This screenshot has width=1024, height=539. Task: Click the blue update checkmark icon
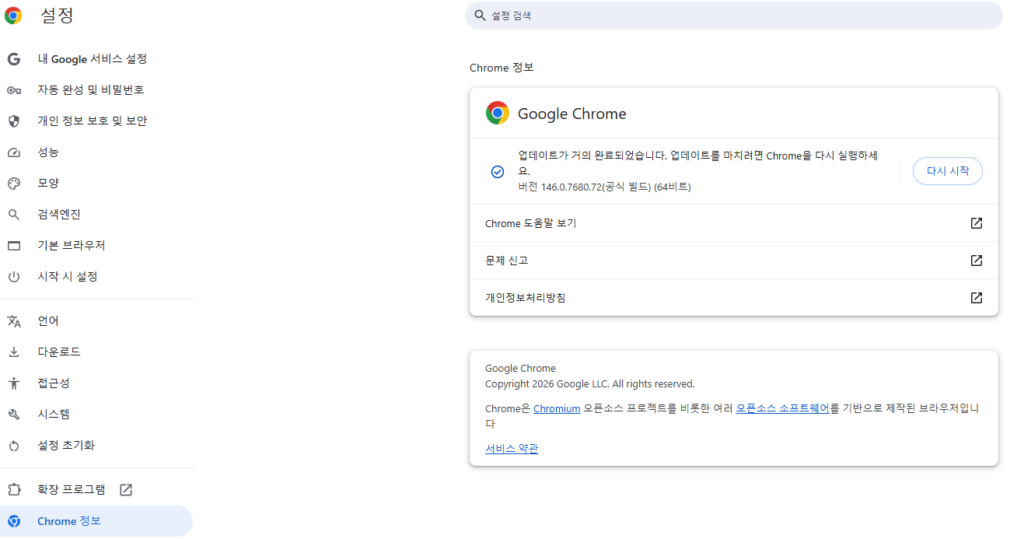[x=498, y=172]
